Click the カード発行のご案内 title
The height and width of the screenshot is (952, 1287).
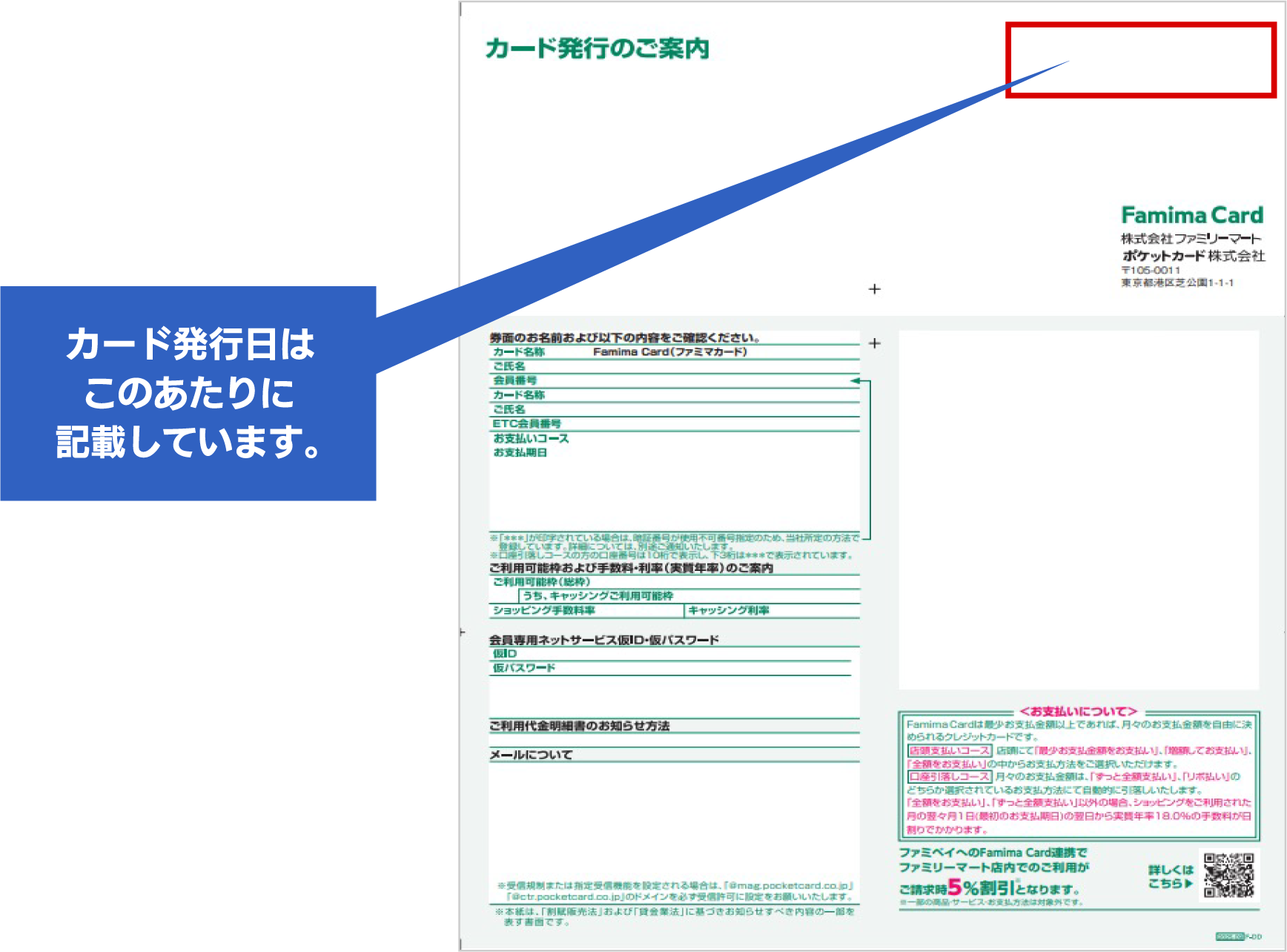click(x=598, y=49)
